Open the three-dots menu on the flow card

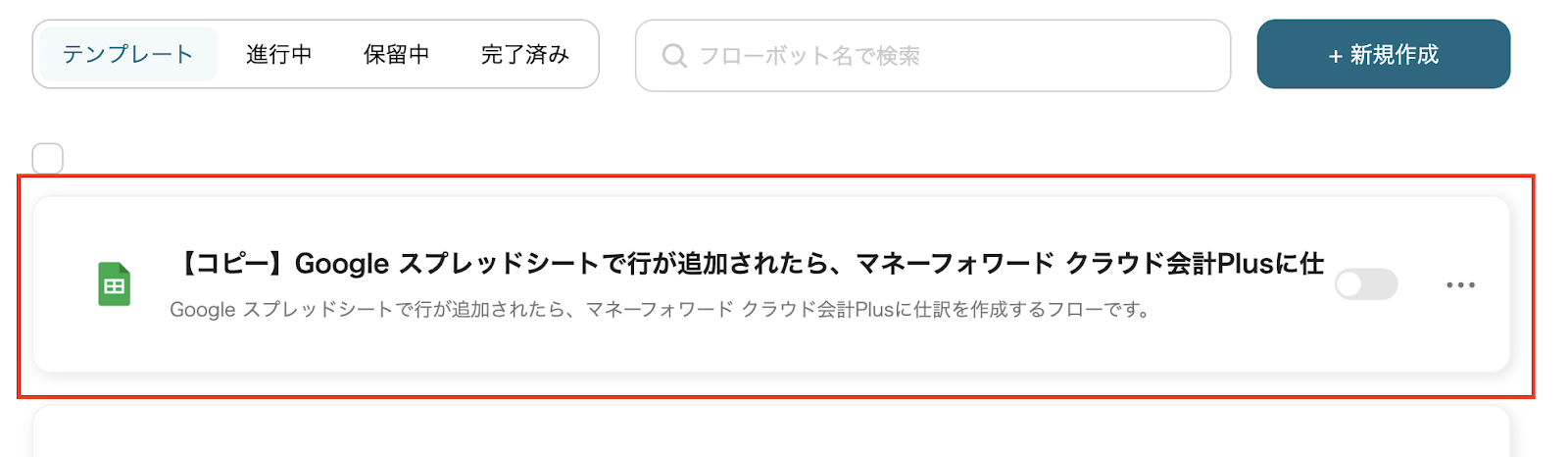point(1460,284)
